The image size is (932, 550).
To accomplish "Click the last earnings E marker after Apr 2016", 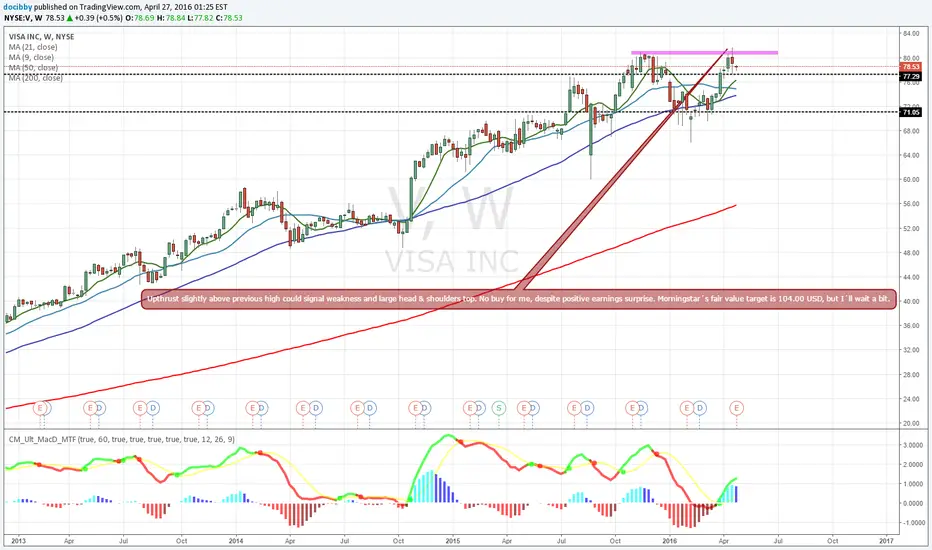I will click(736, 408).
